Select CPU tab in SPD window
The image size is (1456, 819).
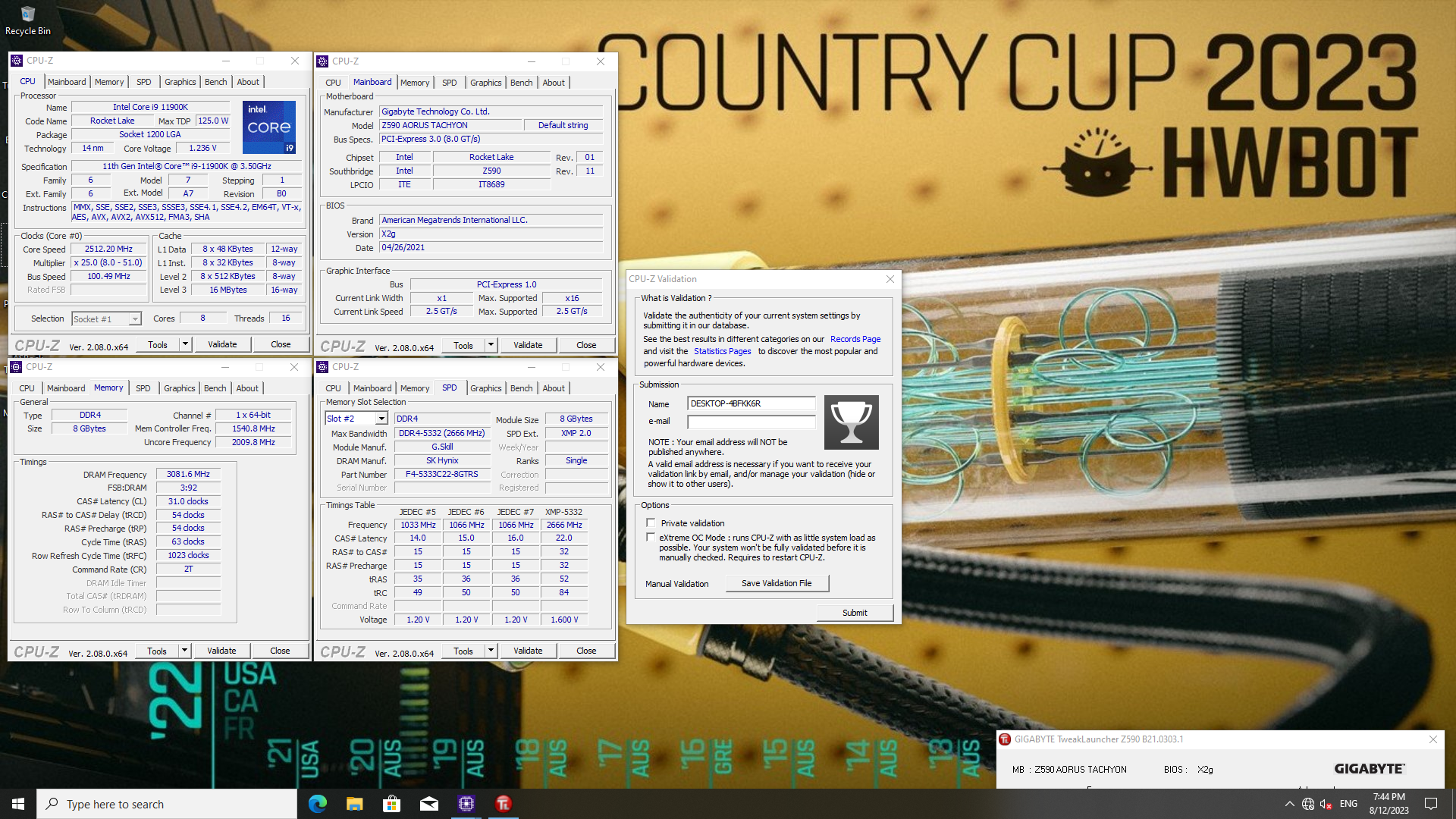[333, 388]
